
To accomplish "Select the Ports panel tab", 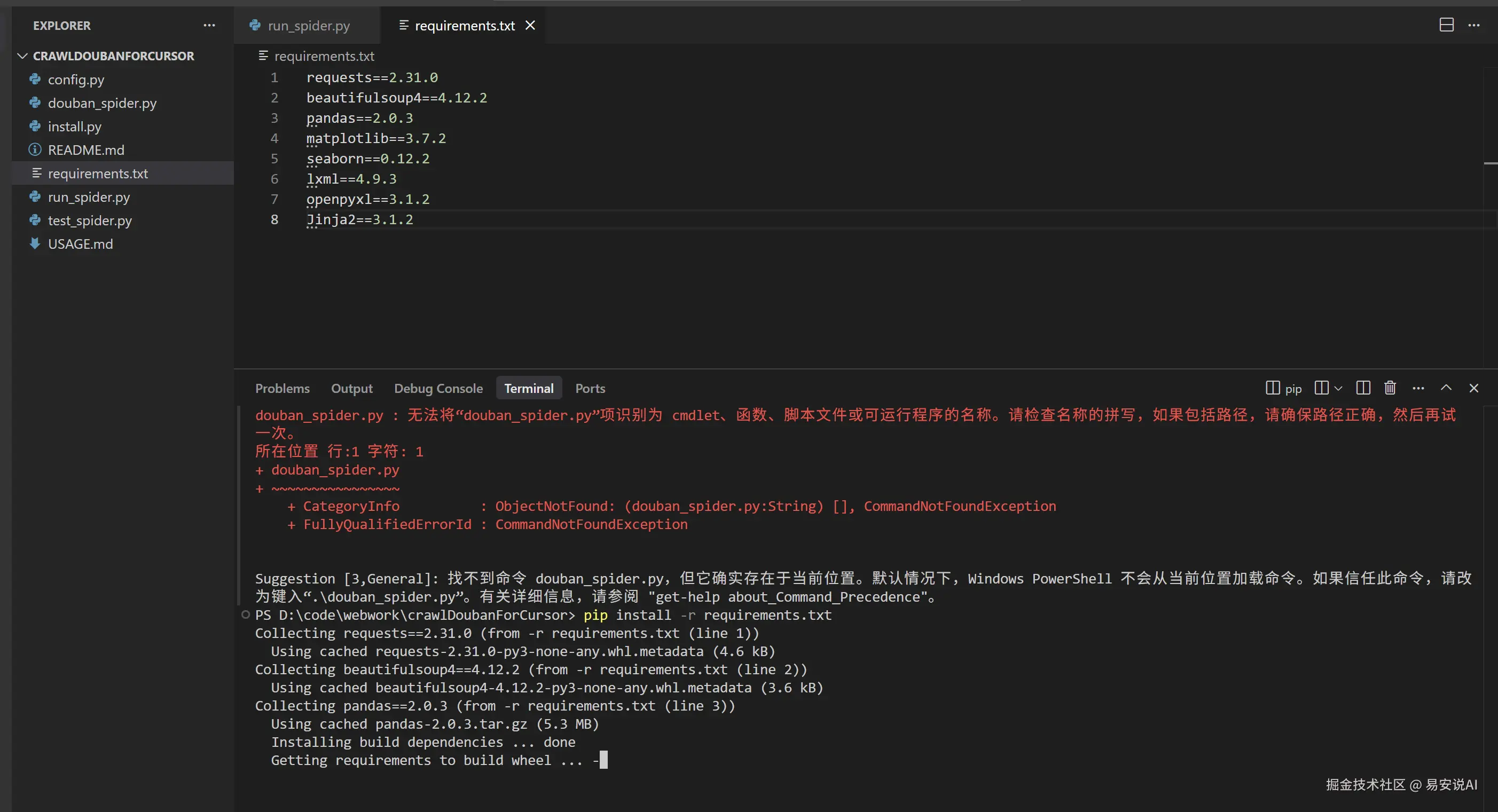I will coord(590,388).
